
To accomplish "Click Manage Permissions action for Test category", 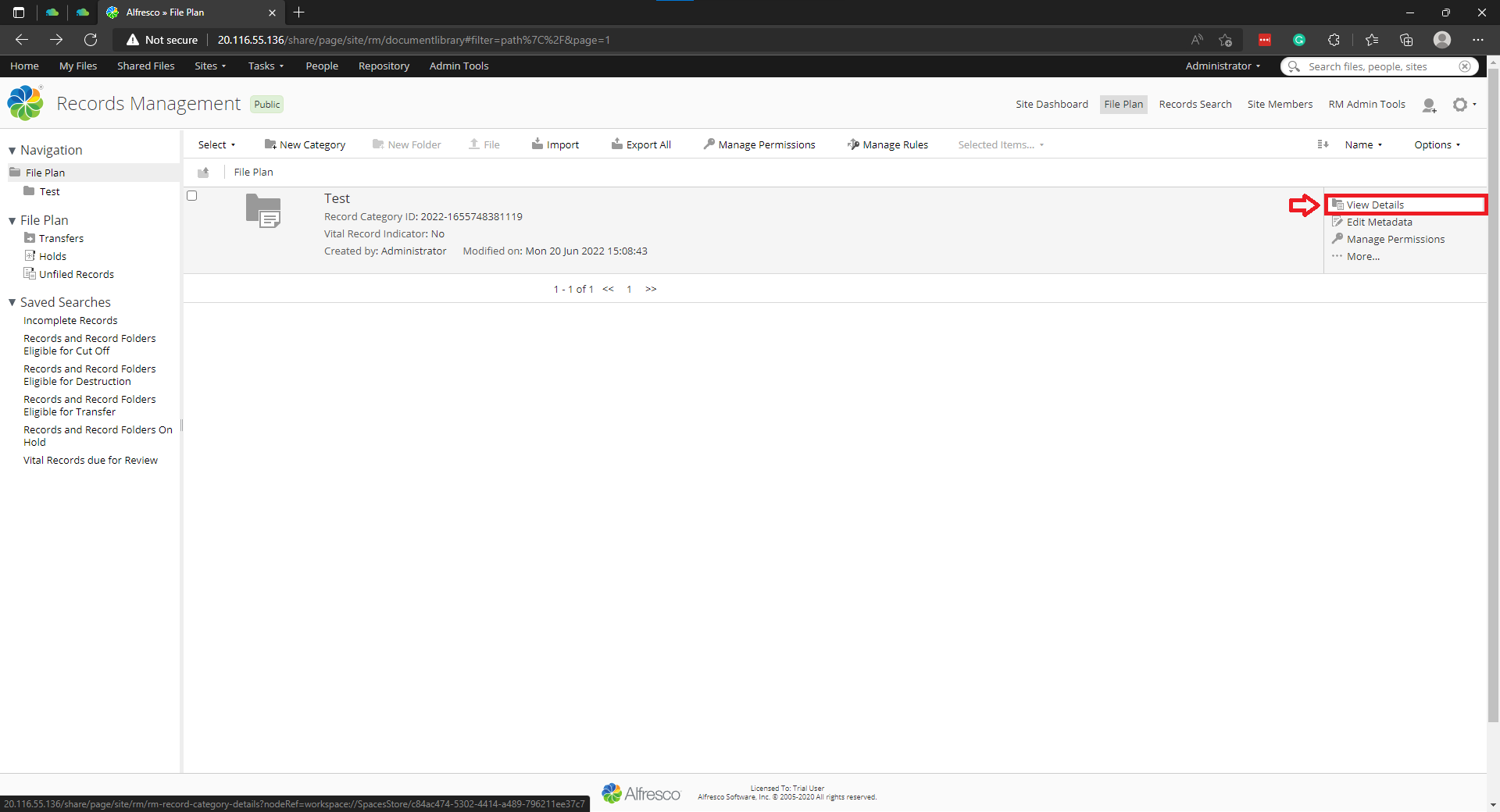I will (x=1395, y=239).
